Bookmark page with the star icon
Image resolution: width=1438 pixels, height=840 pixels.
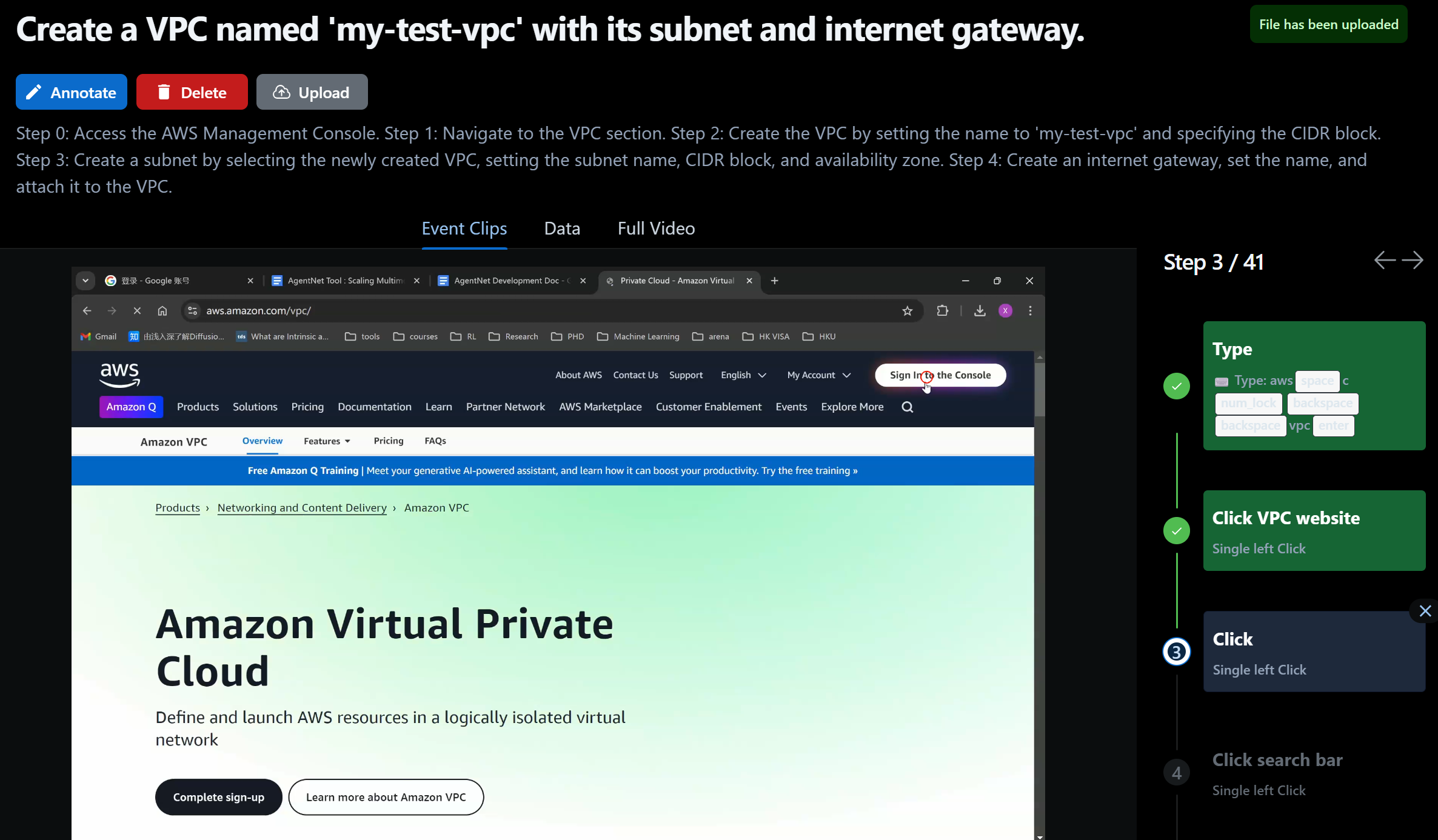(907, 311)
